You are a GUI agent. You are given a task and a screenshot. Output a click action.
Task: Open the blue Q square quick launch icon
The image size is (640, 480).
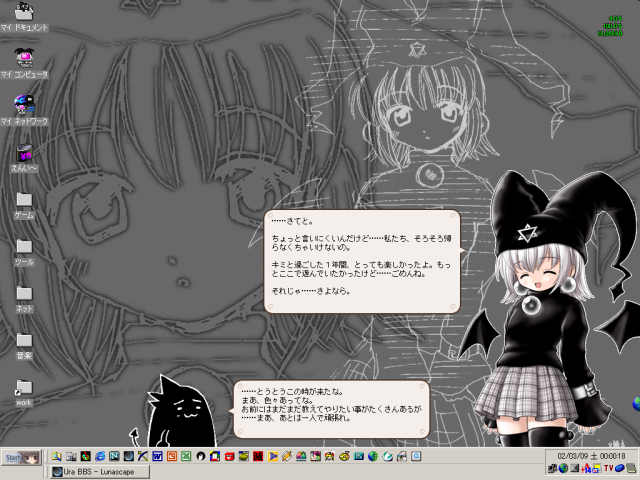416,456
